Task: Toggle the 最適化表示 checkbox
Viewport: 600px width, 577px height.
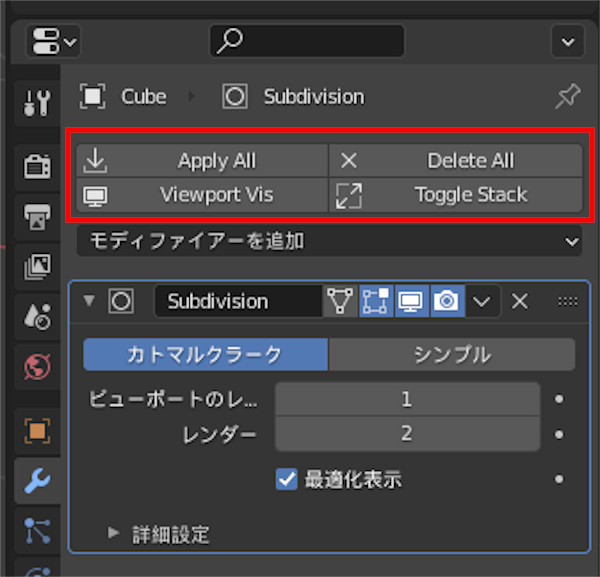Action: pos(286,479)
